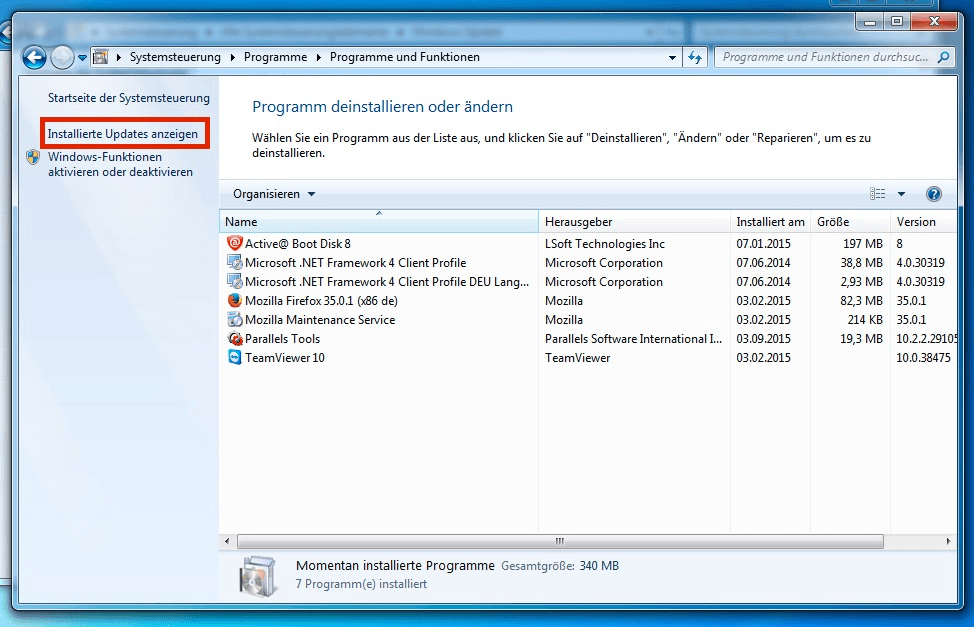Change view using the view options icon
The width and height of the screenshot is (974, 627).
coord(878,194)
